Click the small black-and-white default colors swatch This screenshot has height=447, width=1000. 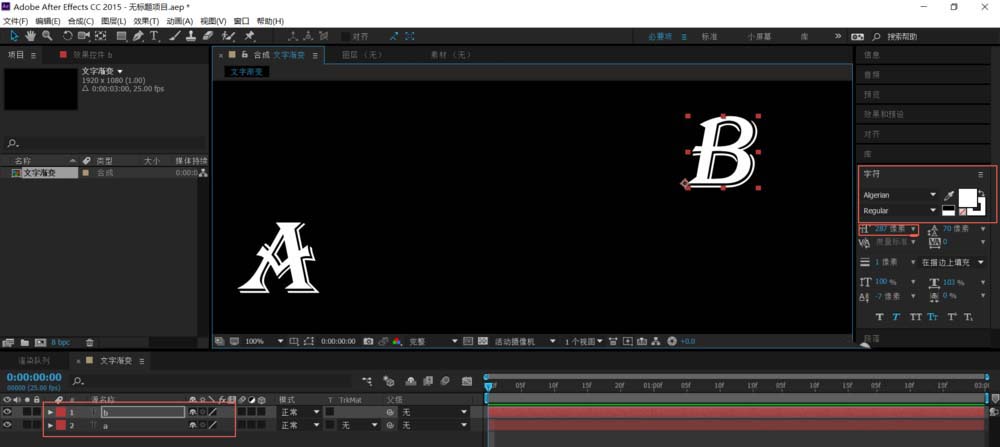[x=948, y=211]
